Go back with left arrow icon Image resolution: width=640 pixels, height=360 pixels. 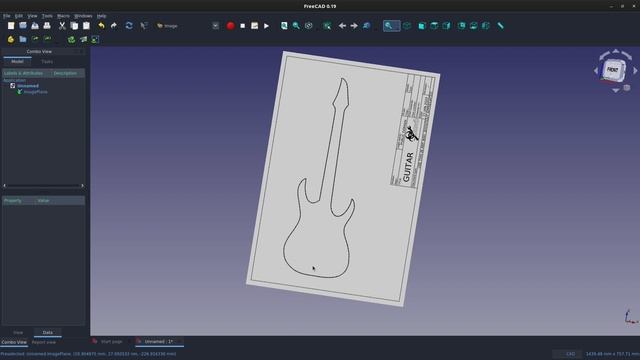pos(342,26)
